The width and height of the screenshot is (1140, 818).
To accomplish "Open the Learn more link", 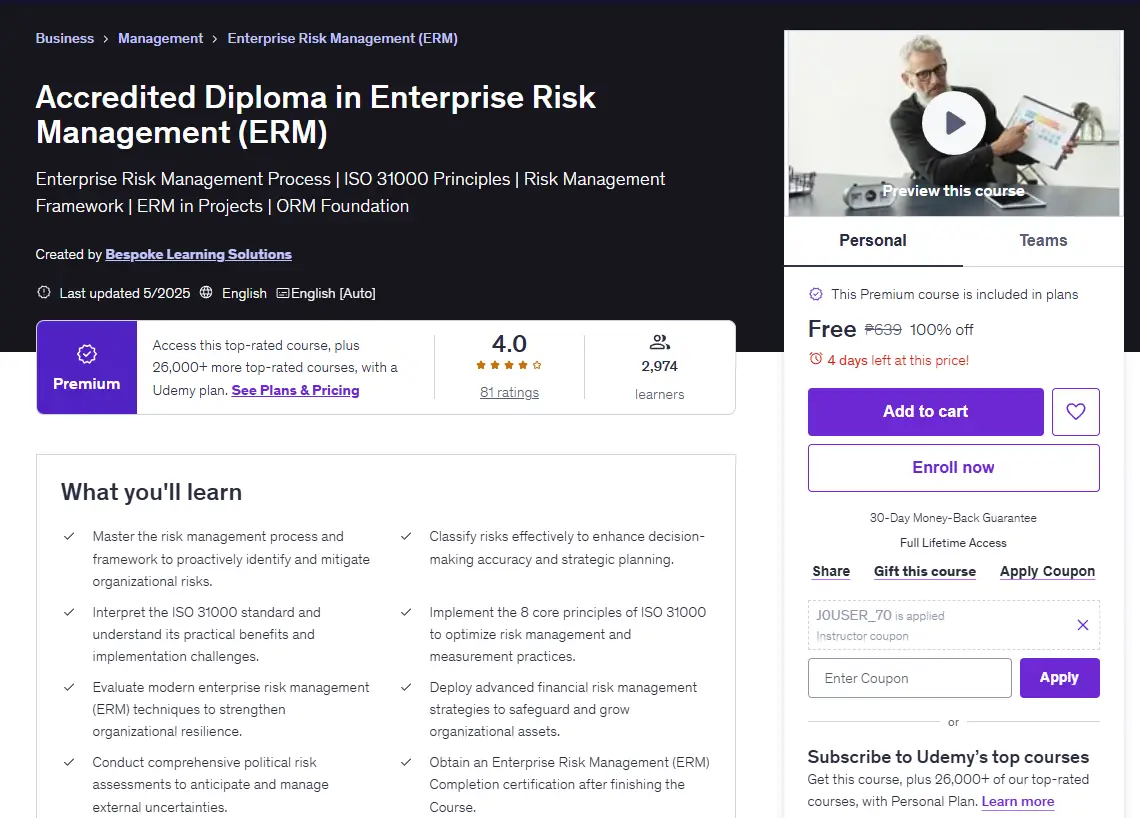I will tap(1018, 801).
